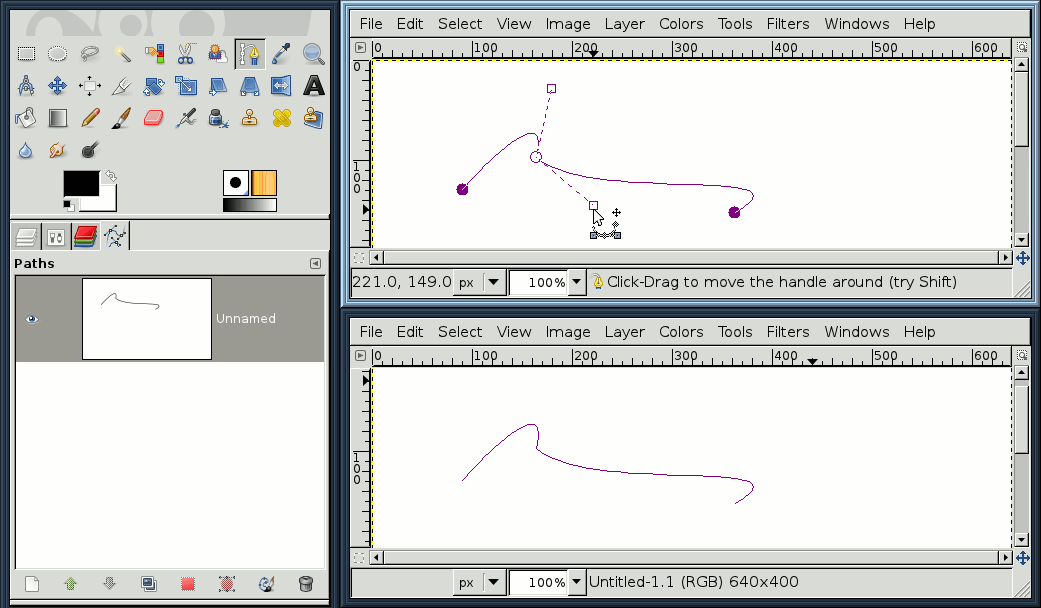The image size is (1041, 608).
Task: Choose the Foreground Select tool
Action: (x=217, y=54)
